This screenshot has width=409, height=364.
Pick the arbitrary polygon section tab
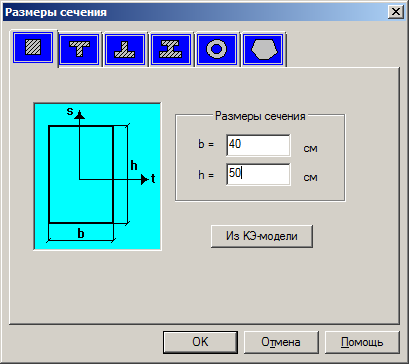coord(263,49)
